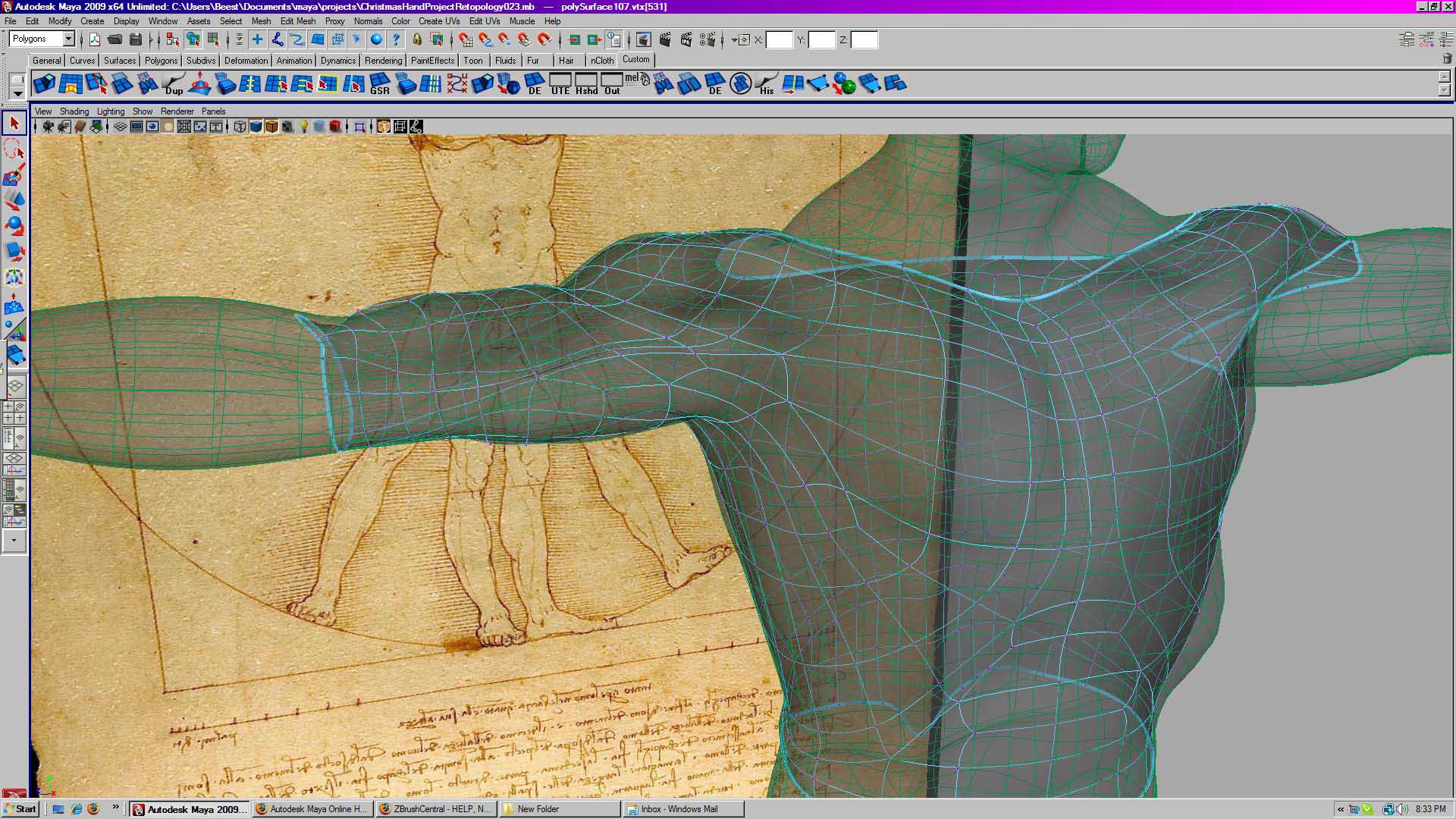Toggle X-Ray display icon in viewport
Image resolution: width=1456 pixels, height=819 pixels.
tap(384, 127)
